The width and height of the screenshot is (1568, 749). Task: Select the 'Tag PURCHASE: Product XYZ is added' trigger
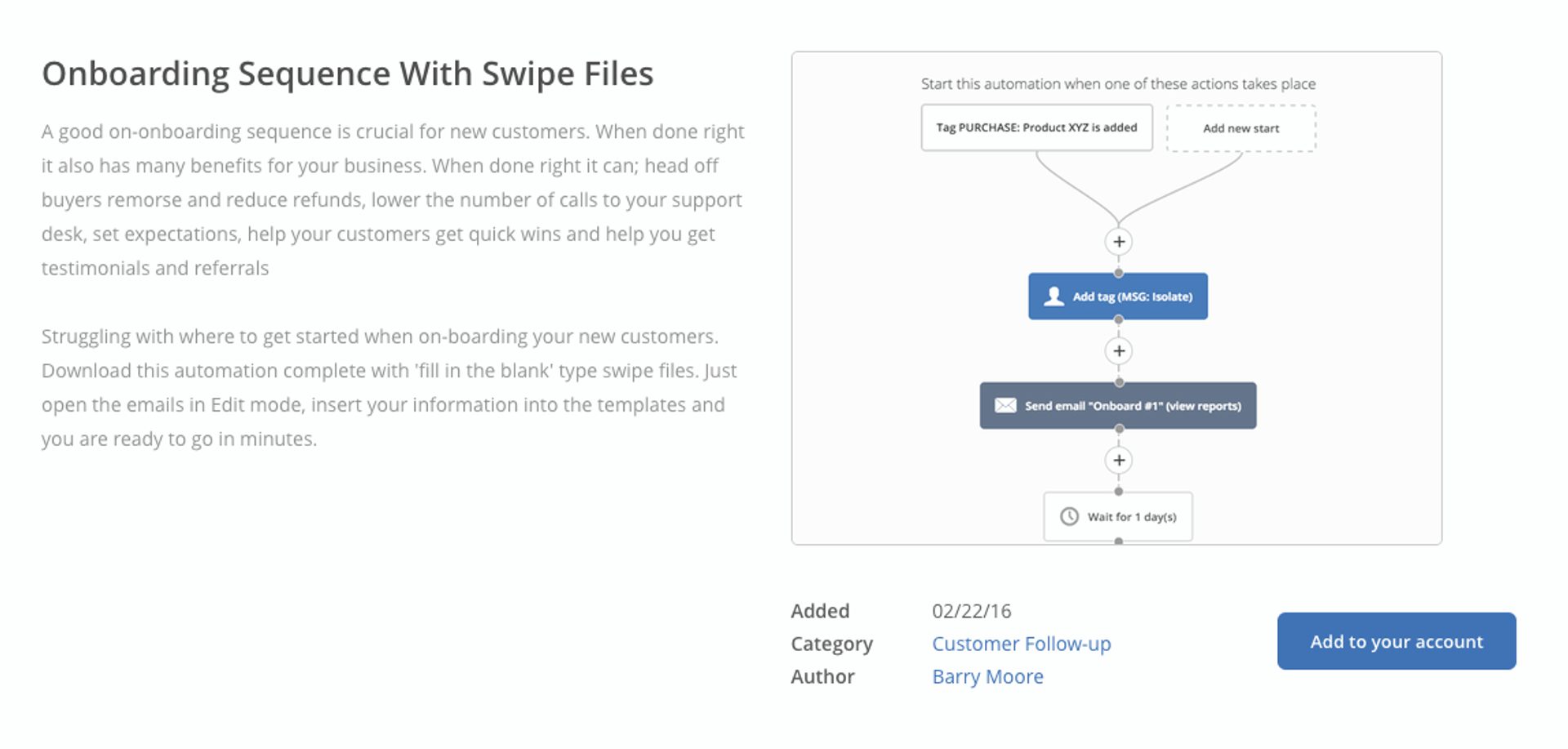pos(1036,127)
